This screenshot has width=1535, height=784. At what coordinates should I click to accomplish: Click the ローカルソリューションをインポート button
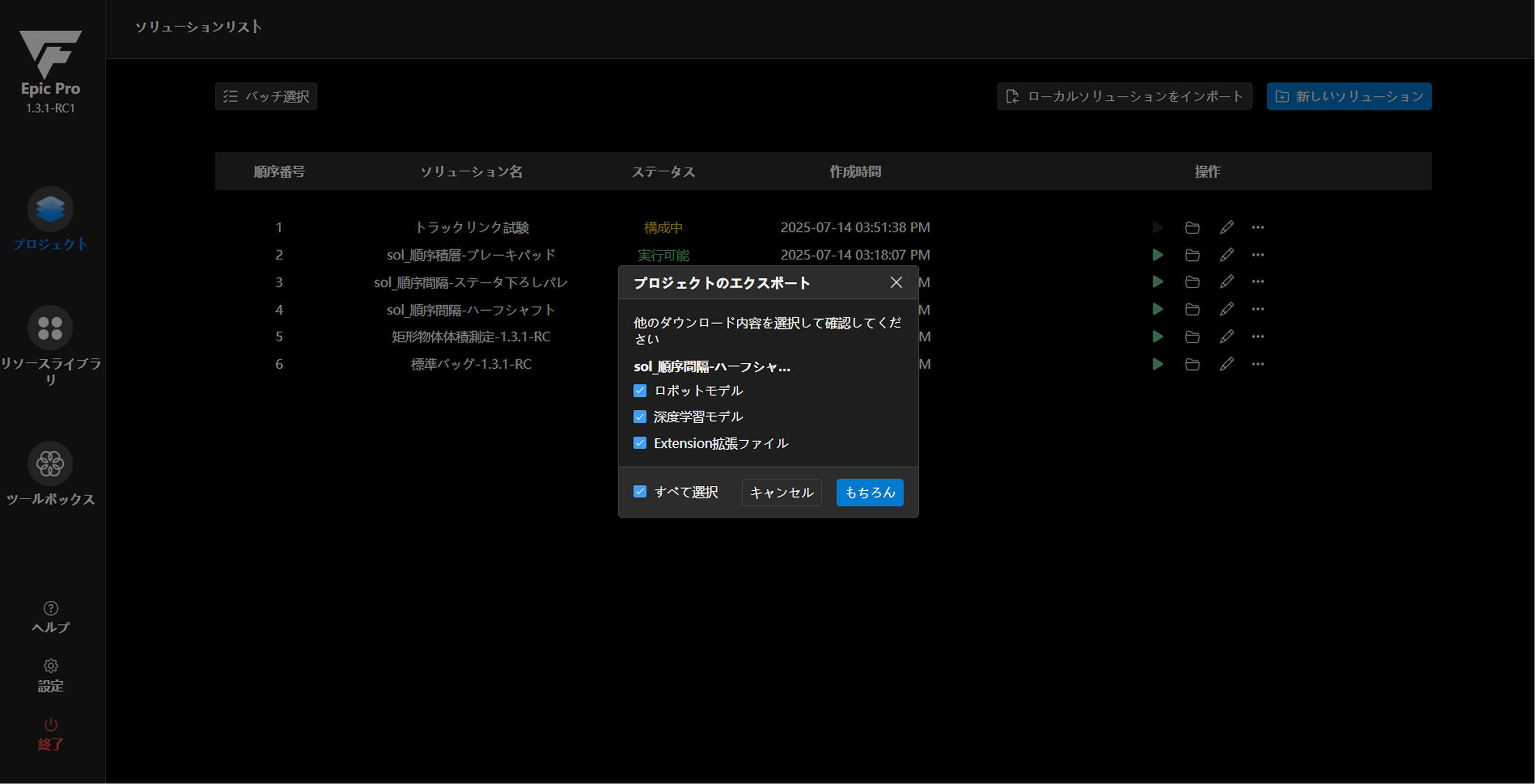(x=1125, y=97)
